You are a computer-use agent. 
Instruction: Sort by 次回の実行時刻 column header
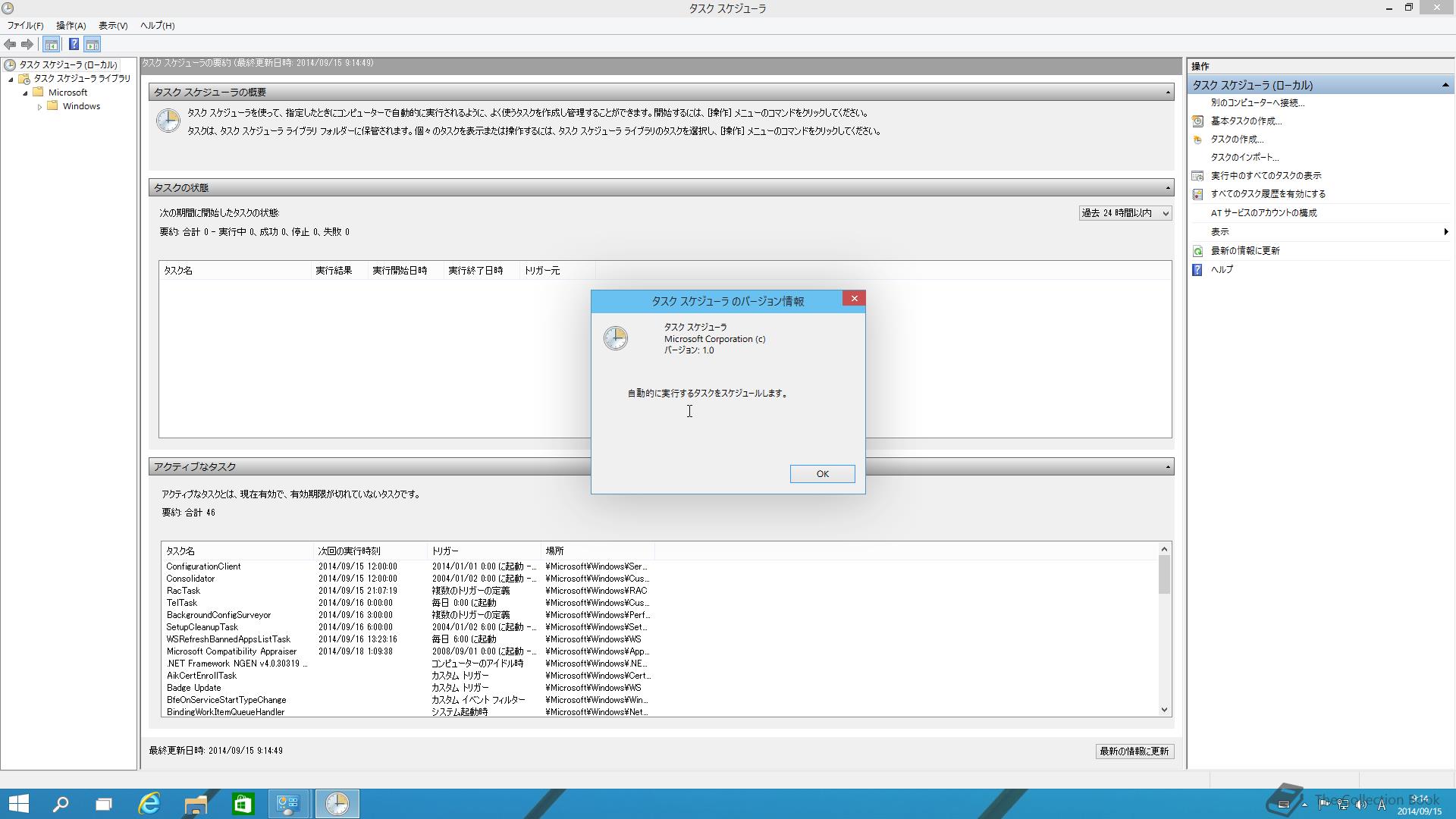(x=370, y=551)
